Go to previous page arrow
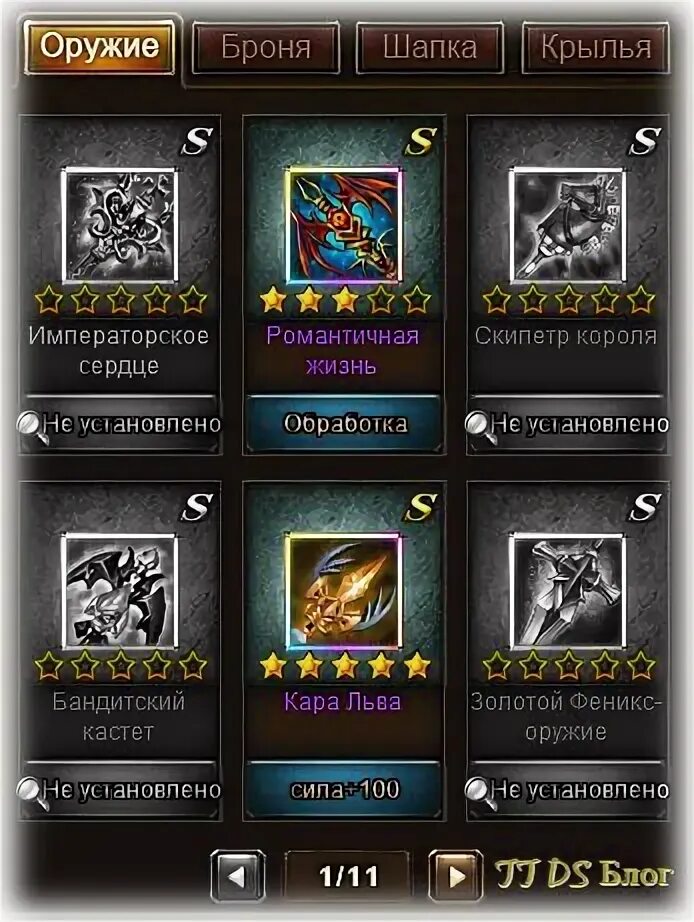 point(238,877)
